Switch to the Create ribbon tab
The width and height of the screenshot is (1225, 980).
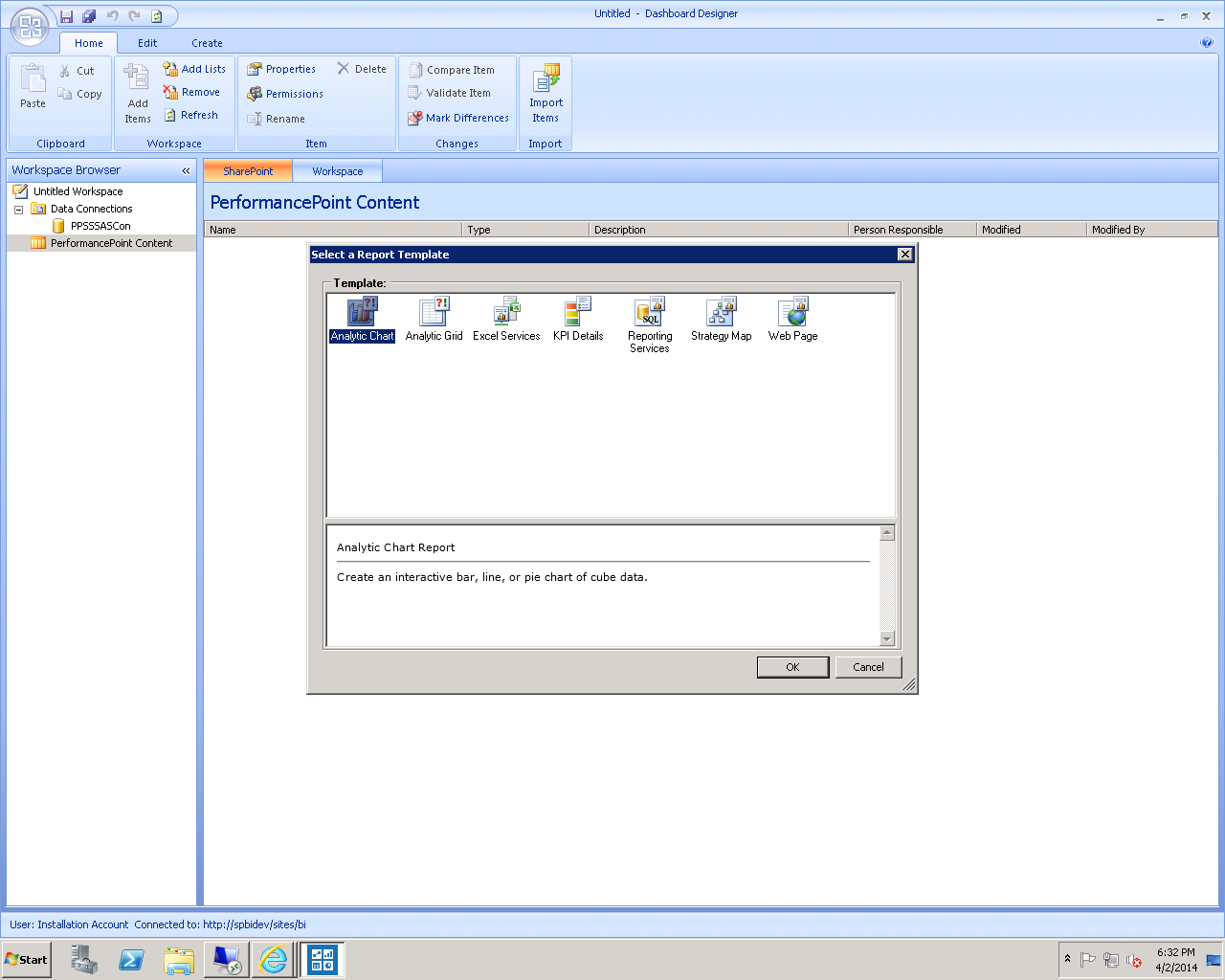point(207,43)
